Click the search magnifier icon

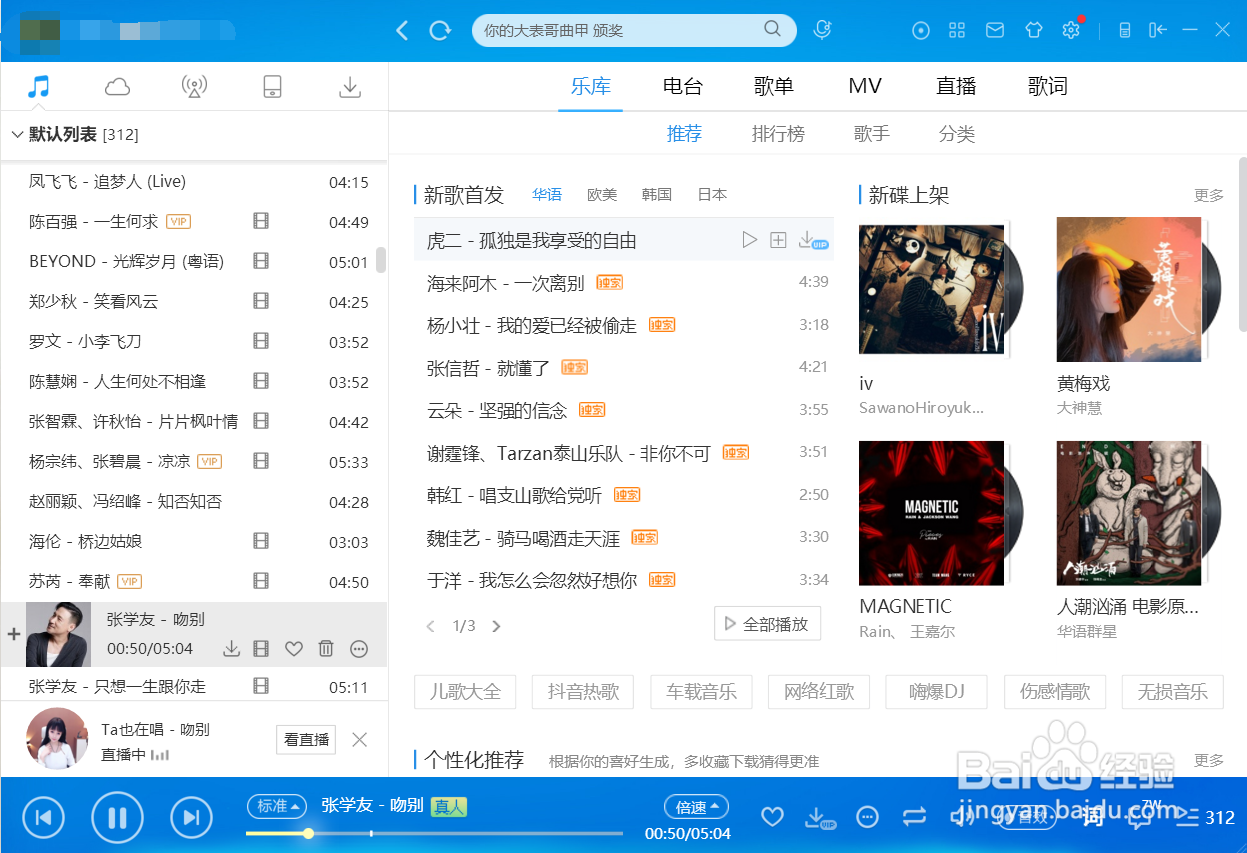click(x=772, y=29)
